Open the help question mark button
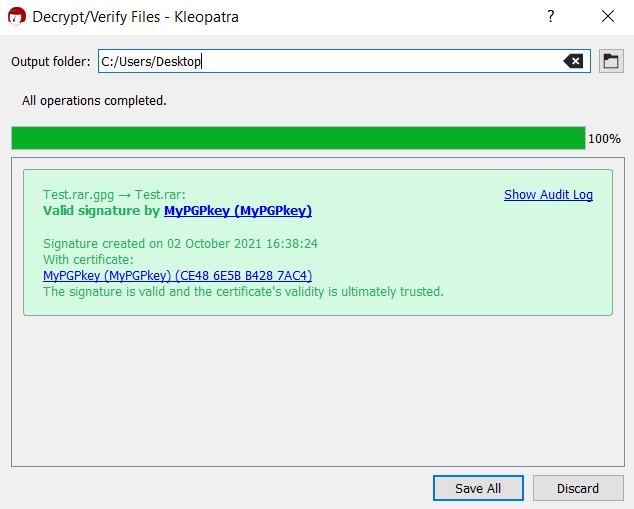This screenshot has width=634, height=509. tap(551, 16)
